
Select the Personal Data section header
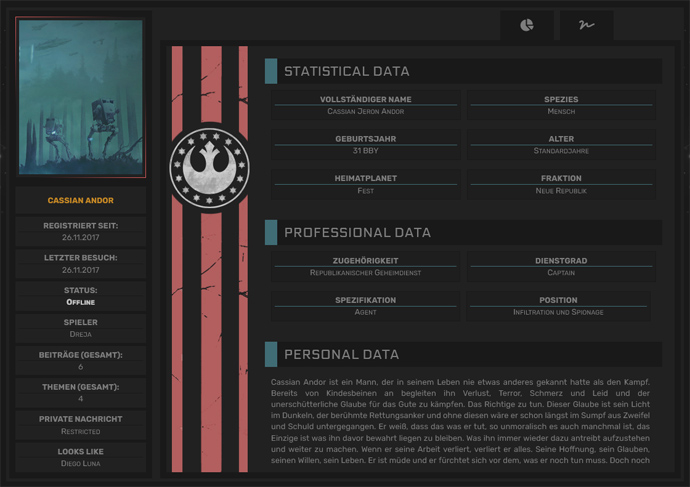(x=341, y=354)
